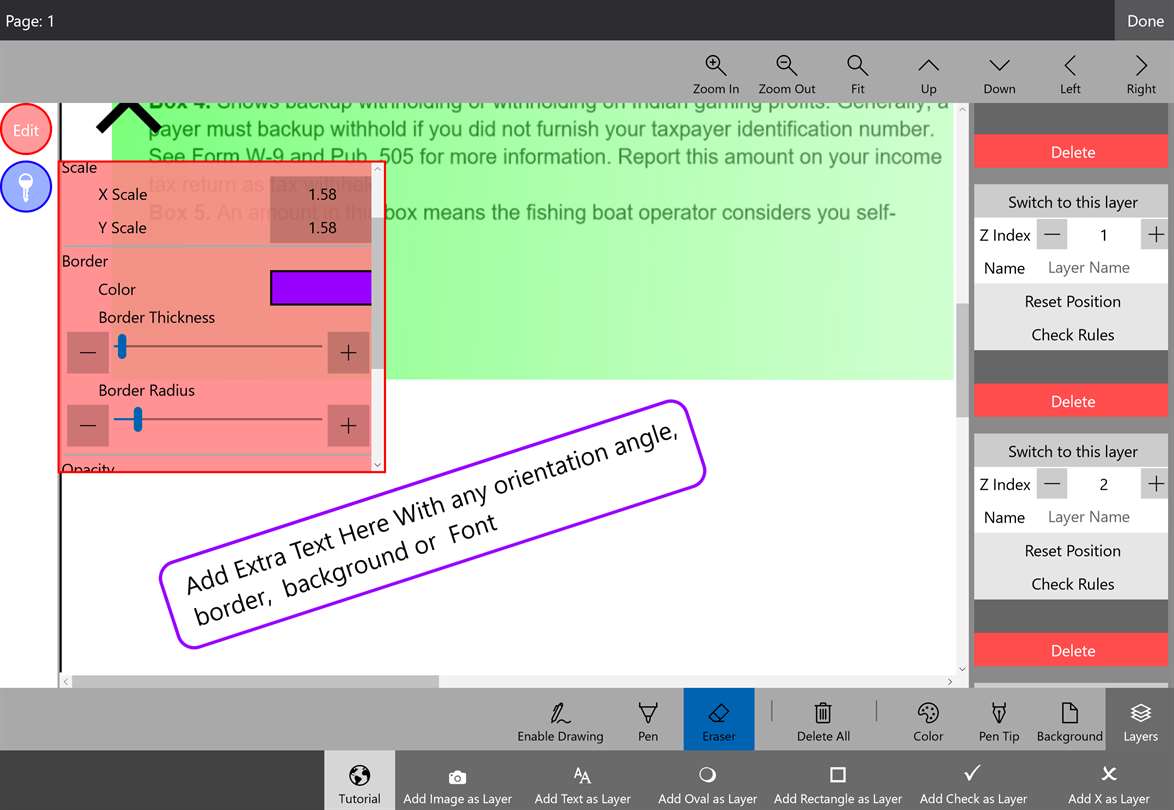Click Check Rules for Z Index 1 layer
The height and width of the screenshot is (810, 1174).
1072,335
